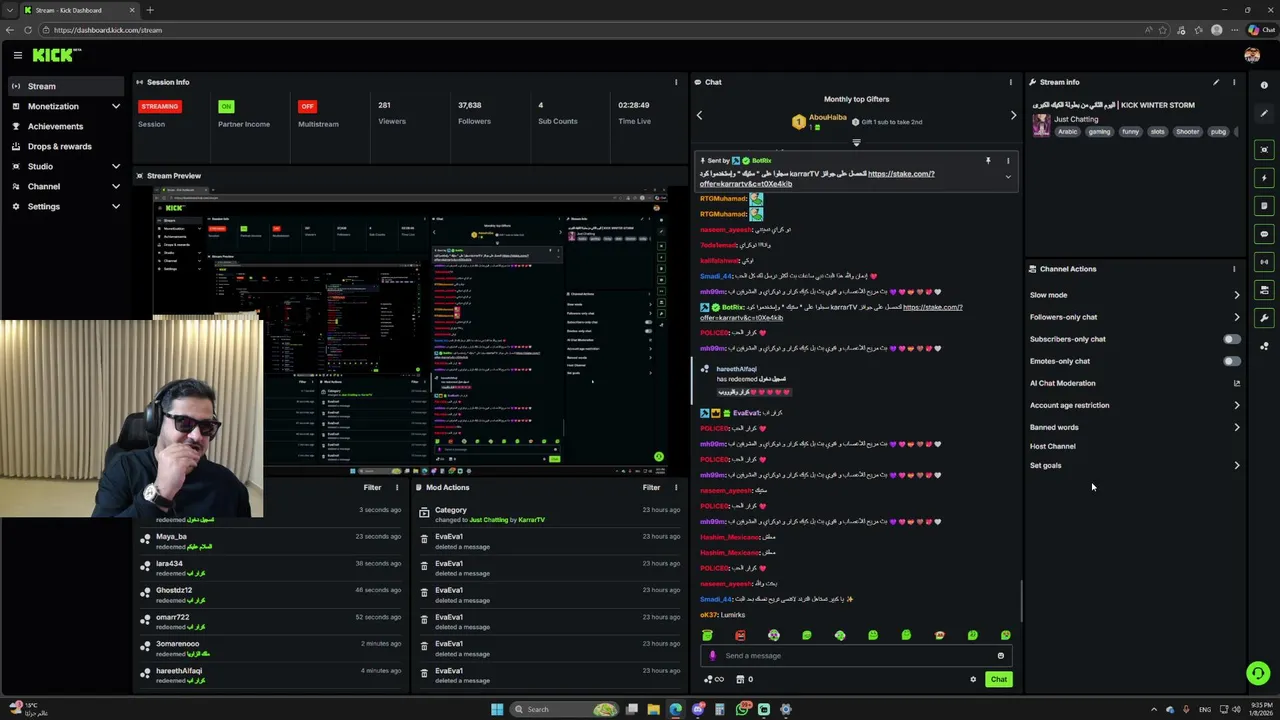Open the info icon in right sidebar
This screenshot has height=720, width=1280.
1264,85
